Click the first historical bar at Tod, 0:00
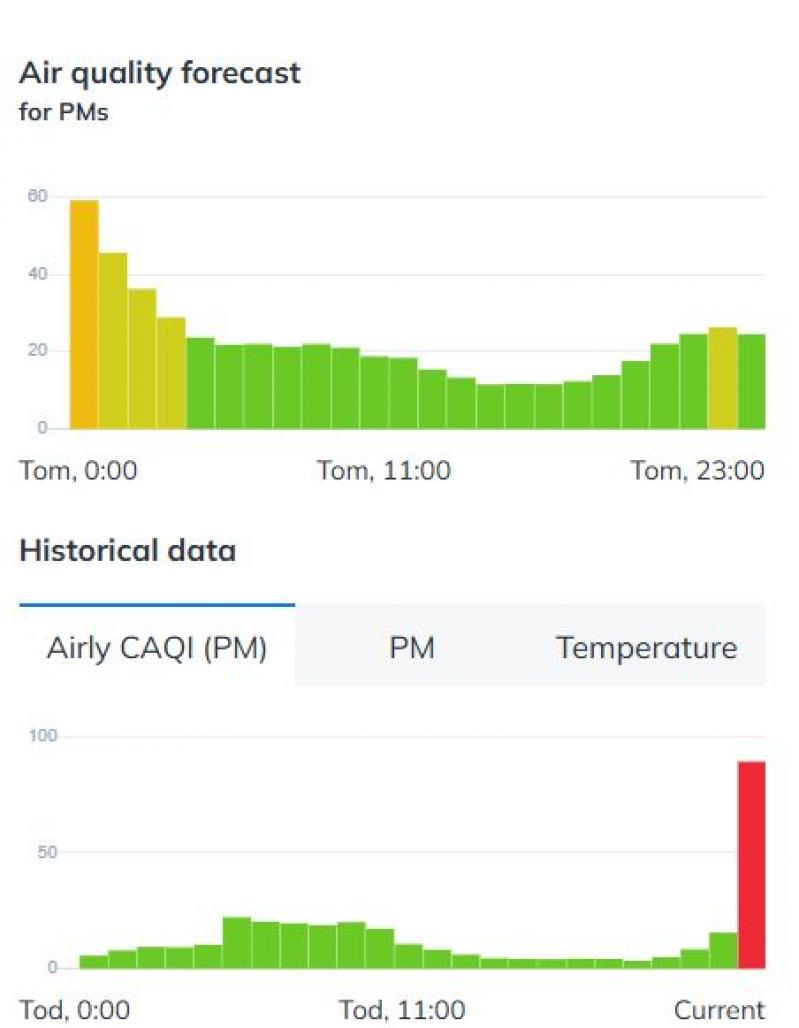This screenshot has width=799, height=1028. pyautogui.click(x=94, y=961)
